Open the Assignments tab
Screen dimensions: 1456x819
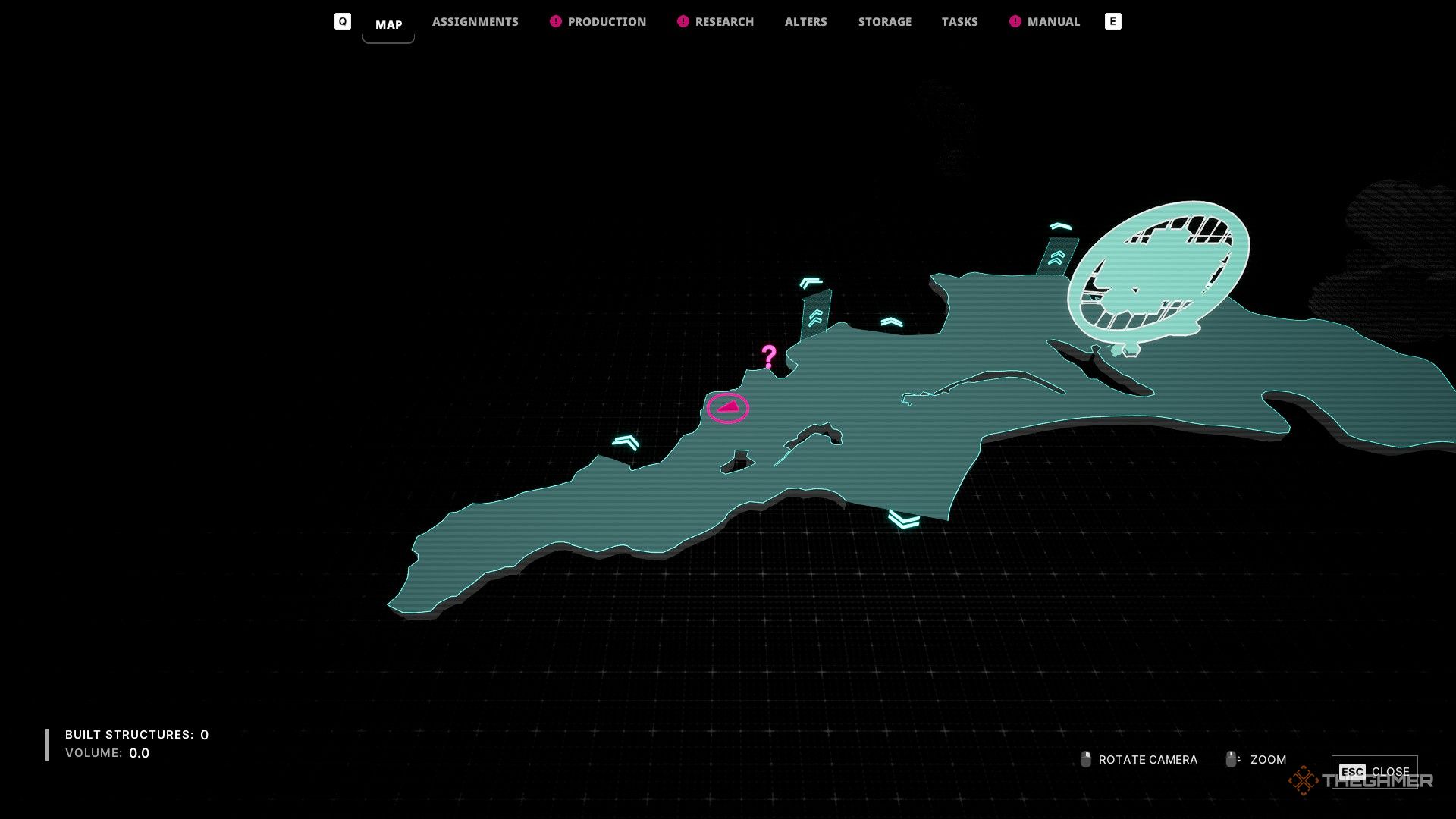(475, 22)
